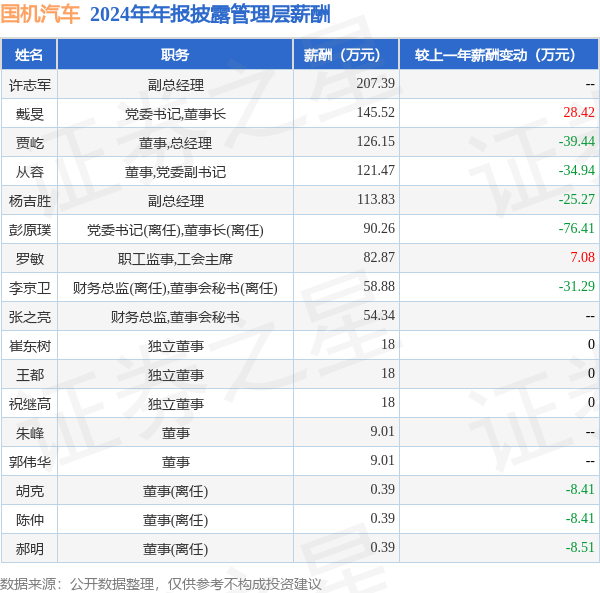This screenshot has height=593, width=600.
Task: Click the 较上一年薪酬变动（万元） header
Action: click(x=499, y=55)
